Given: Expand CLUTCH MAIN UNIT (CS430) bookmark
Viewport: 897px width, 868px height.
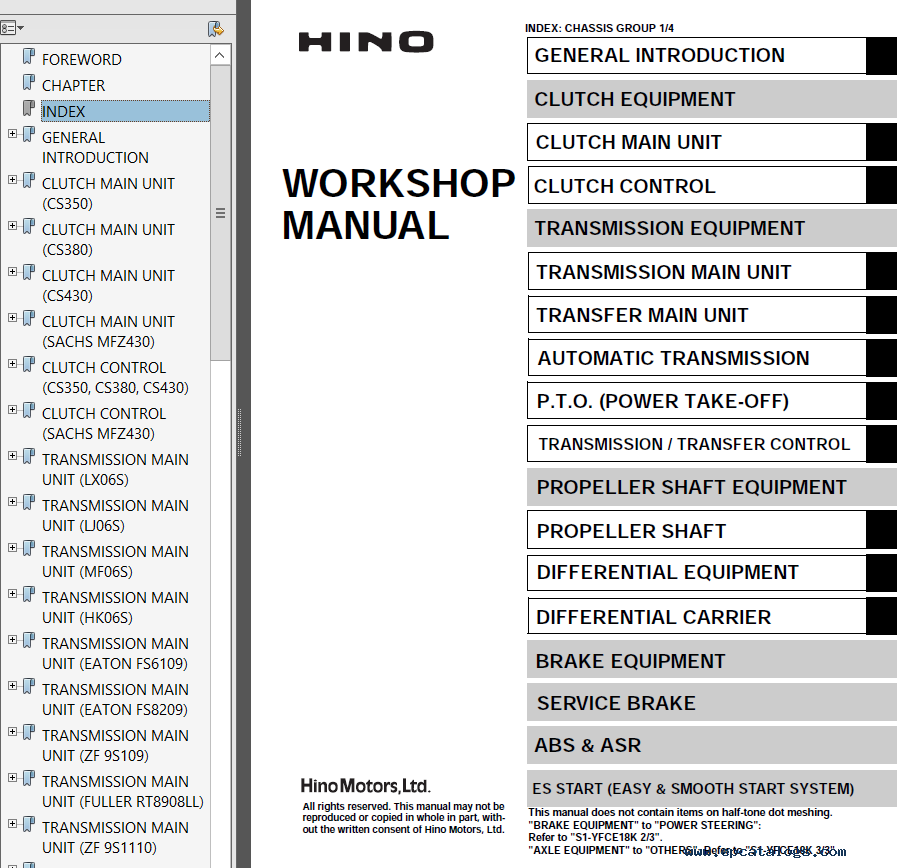Looking at the screenshot, I should coord(13,272).
